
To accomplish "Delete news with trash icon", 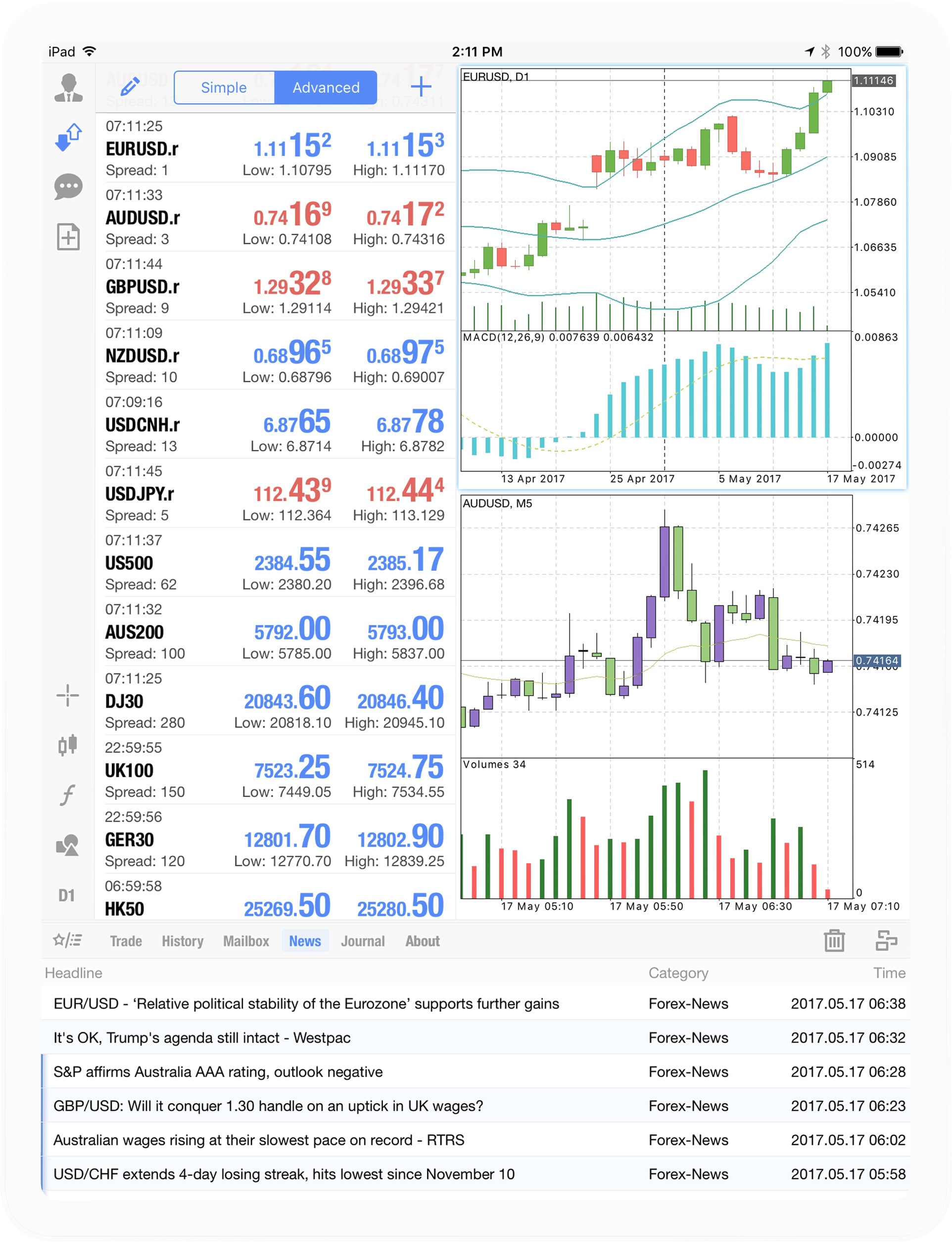I will pos(834,941).
